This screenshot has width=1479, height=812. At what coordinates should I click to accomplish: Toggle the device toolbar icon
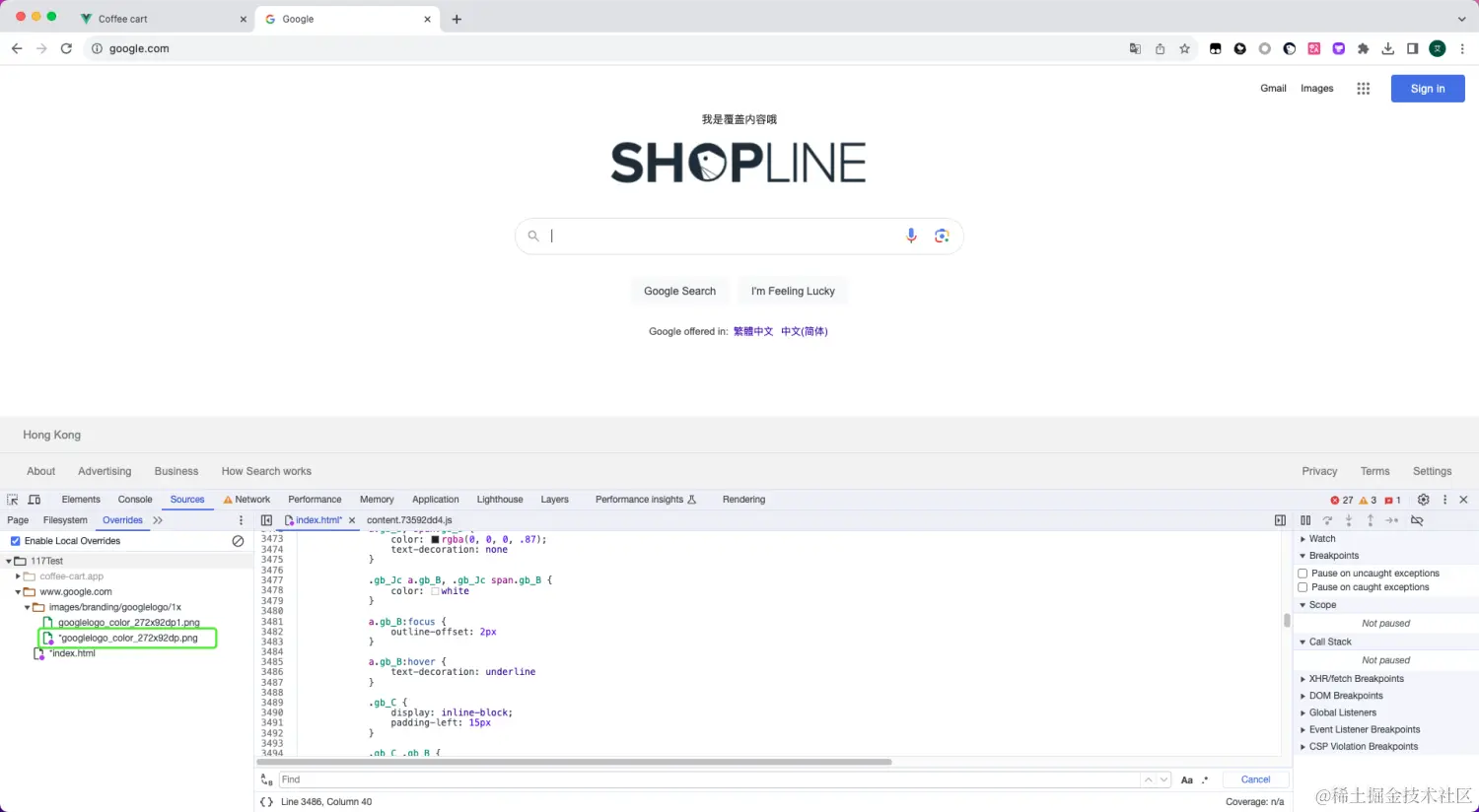(35, 500)
